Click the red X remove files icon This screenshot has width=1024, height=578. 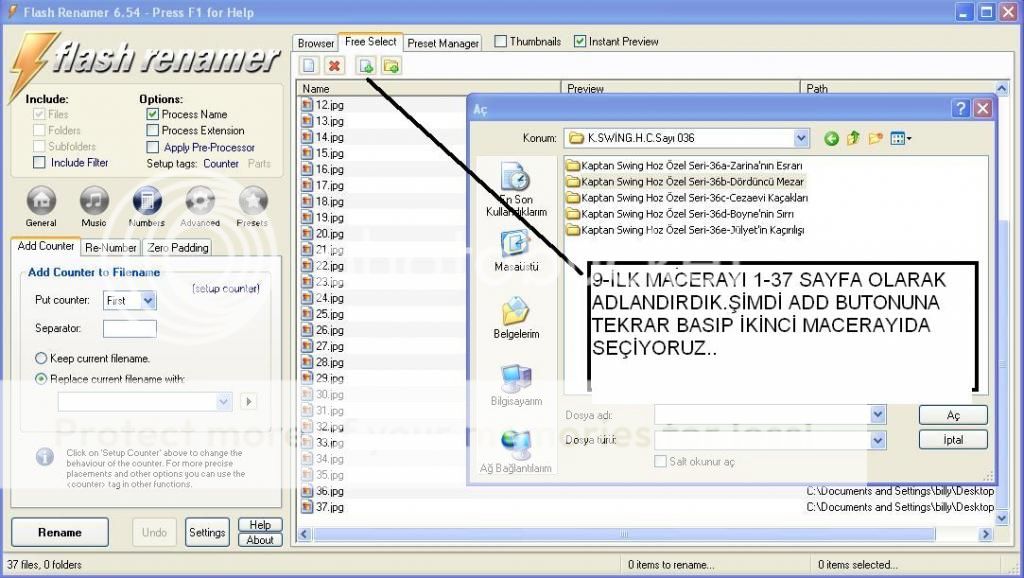335,66
